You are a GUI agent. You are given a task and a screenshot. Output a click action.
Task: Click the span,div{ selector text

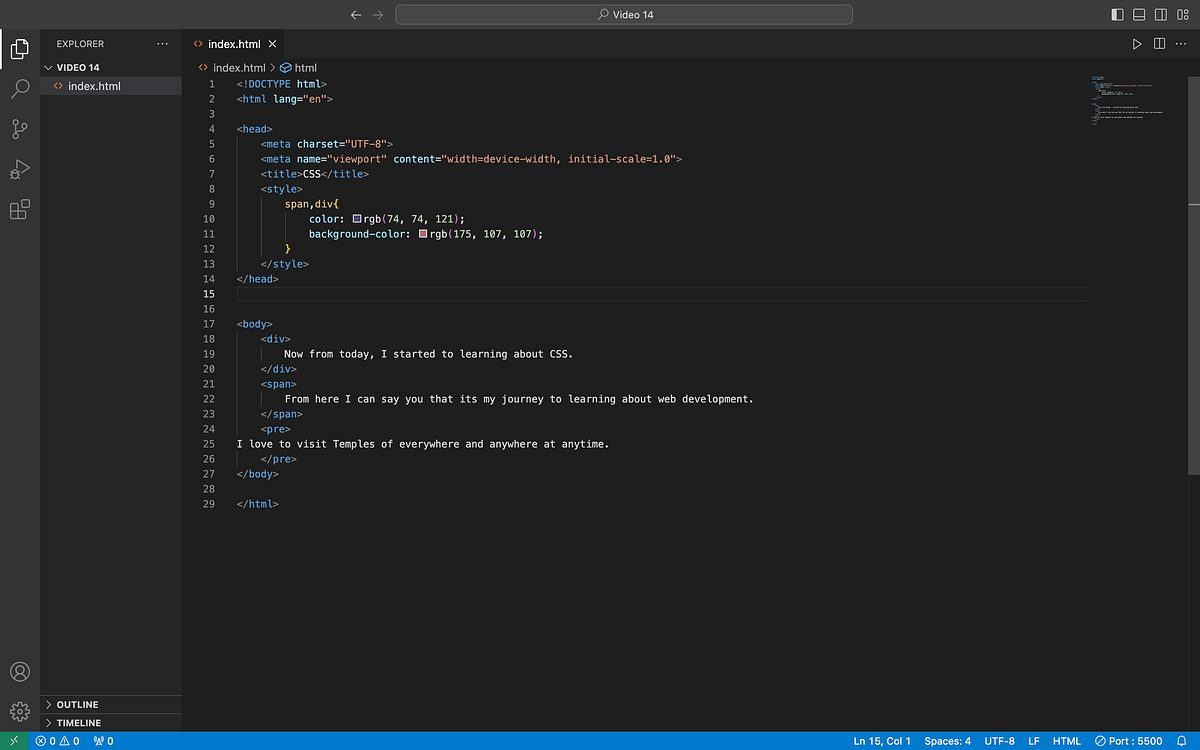click(312, 204)
